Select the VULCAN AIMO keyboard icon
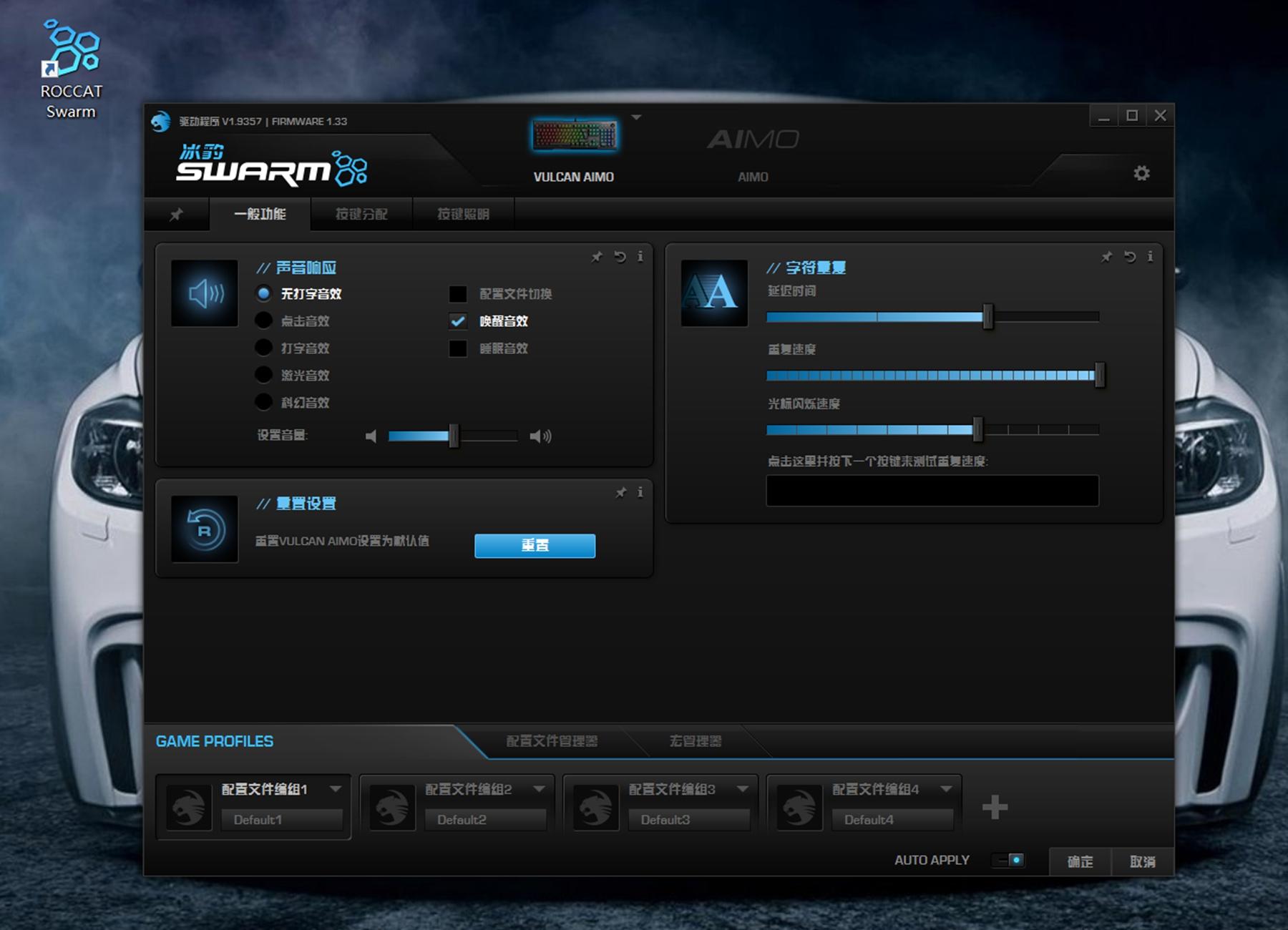Viewport: 1288px width, 930px height. point(574,135)
